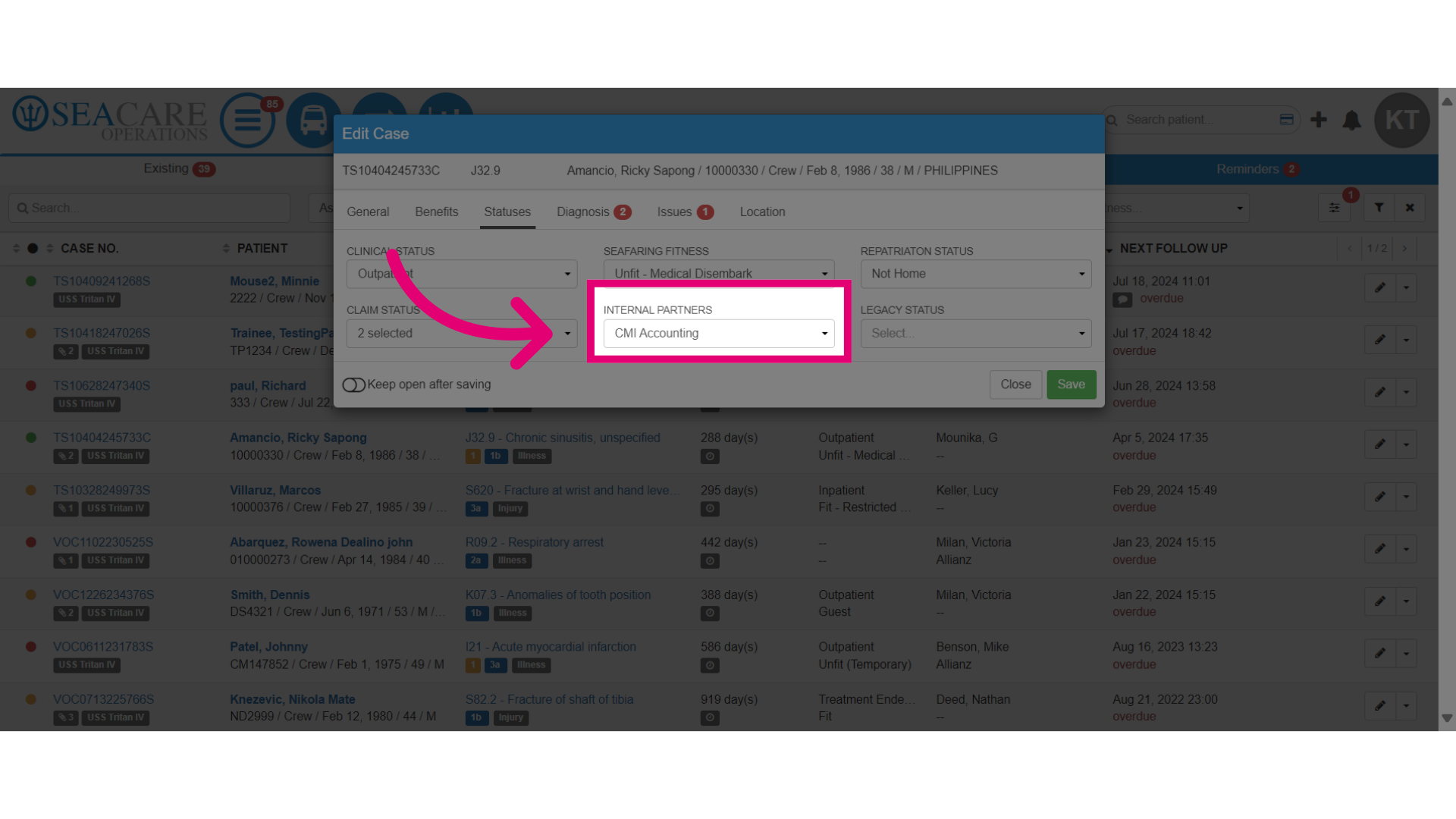Image resolution: width=1456 pixels, height=819 pixels.
Task: Click the Save button
Action: point(1072,384)
